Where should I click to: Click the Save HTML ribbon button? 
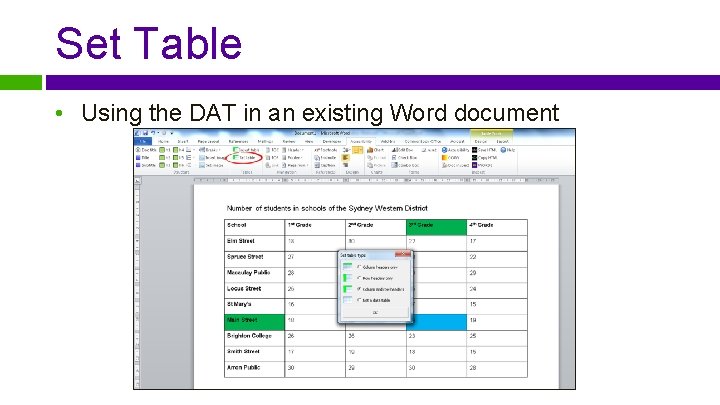[x=484, y=150]
